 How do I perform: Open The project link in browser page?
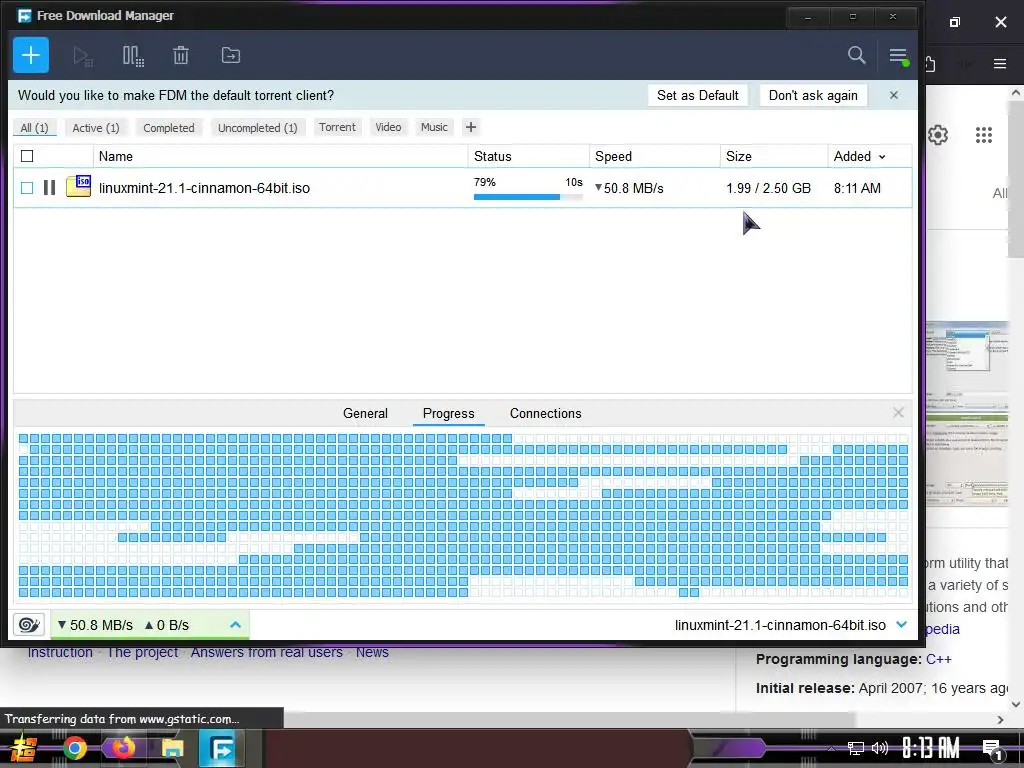(x=142, y=652)
